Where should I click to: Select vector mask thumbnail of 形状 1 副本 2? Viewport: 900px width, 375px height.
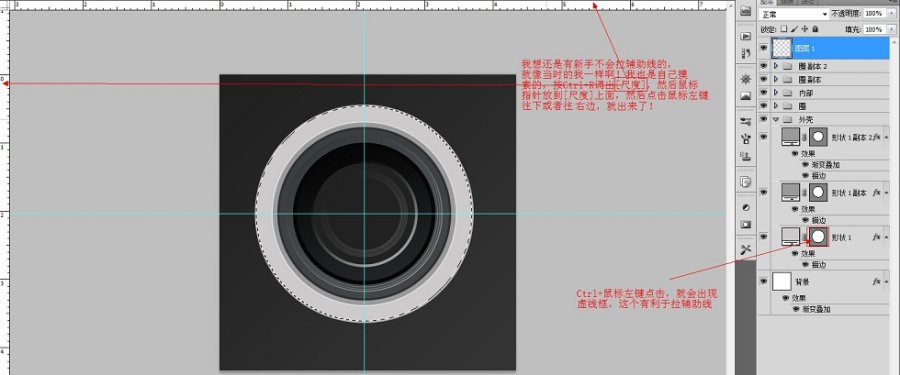pos(818,137)
